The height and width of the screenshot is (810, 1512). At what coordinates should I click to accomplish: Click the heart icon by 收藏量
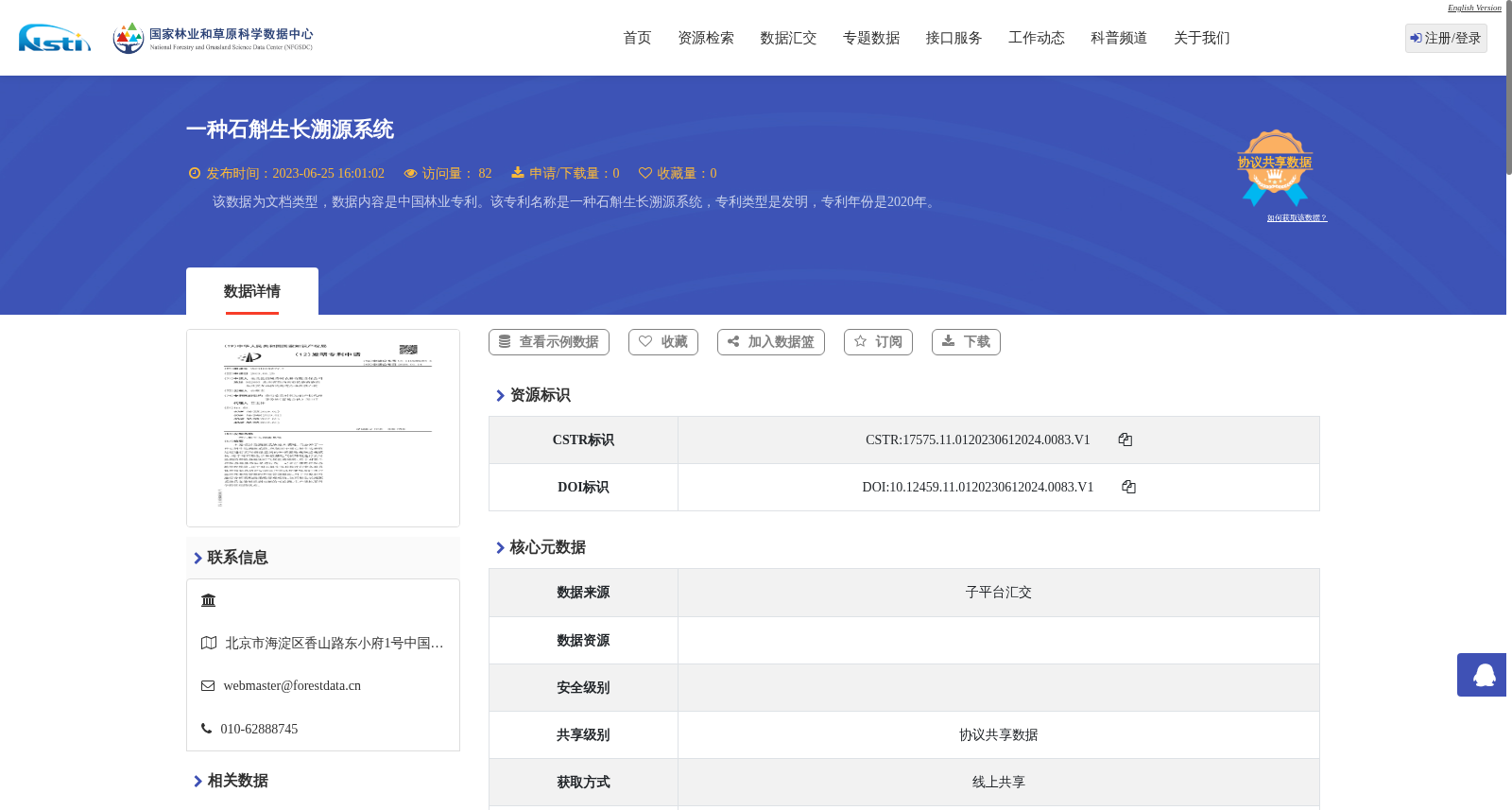(x=645, y=173)
